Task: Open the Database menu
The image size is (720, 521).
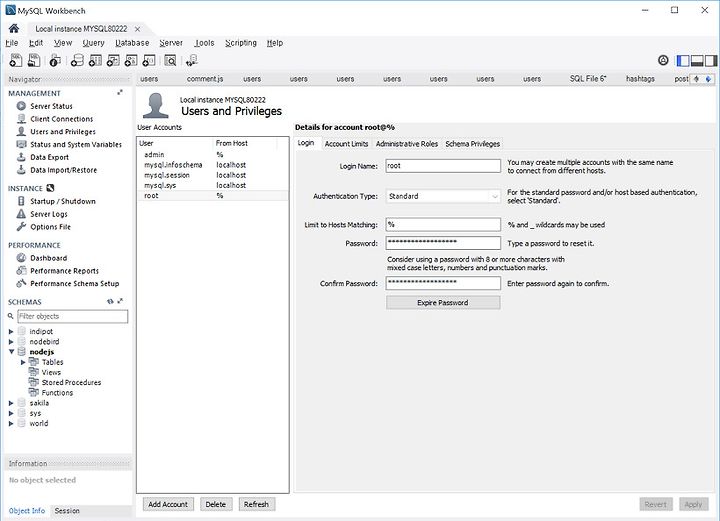Action: coord(132,43)
